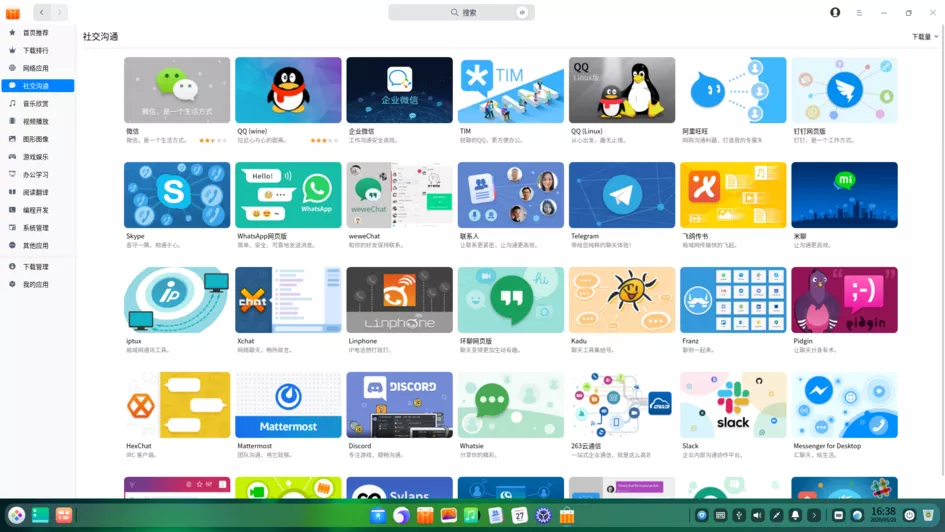The width and height of the screenshot is (945, 532).
Task: Go to 下载排行 ranking page
Action: click(35, 51)
